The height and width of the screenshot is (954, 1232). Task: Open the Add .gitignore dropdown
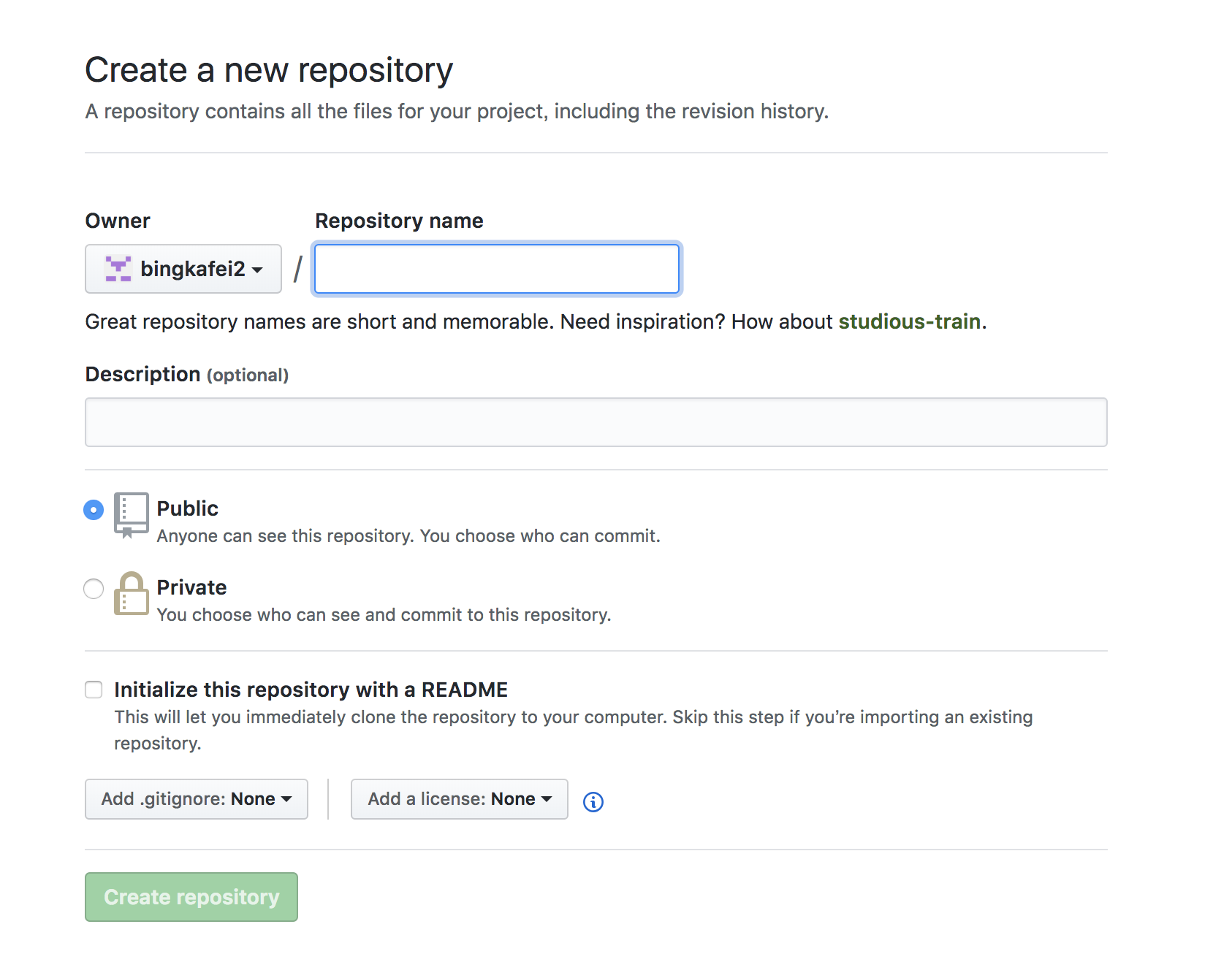(196, 798)
